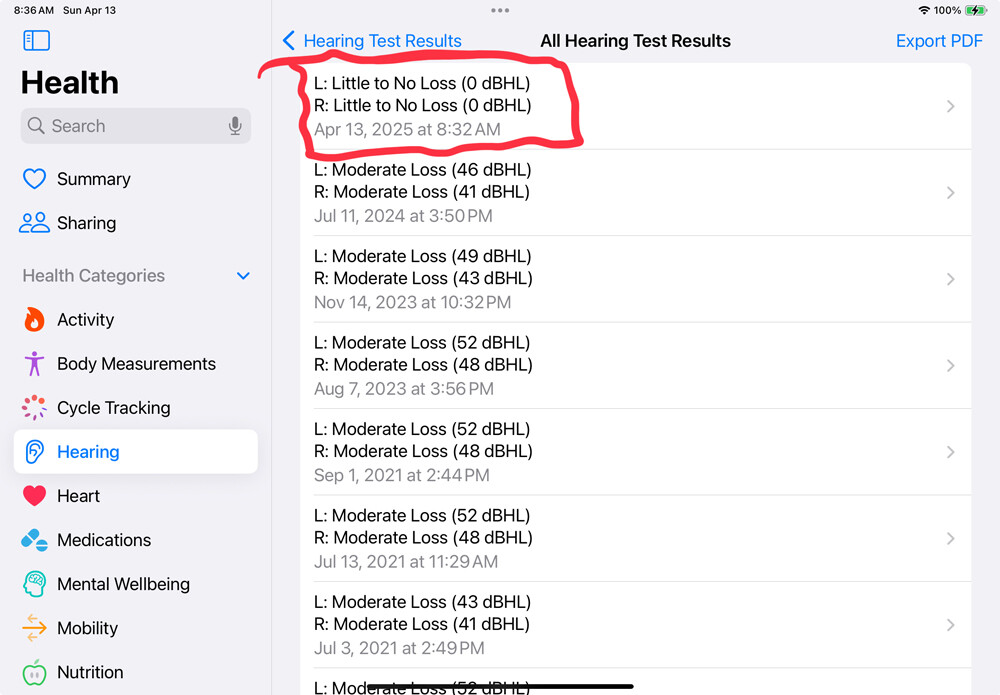Toggle the sidebar panel icon

[x=36, y=40]
